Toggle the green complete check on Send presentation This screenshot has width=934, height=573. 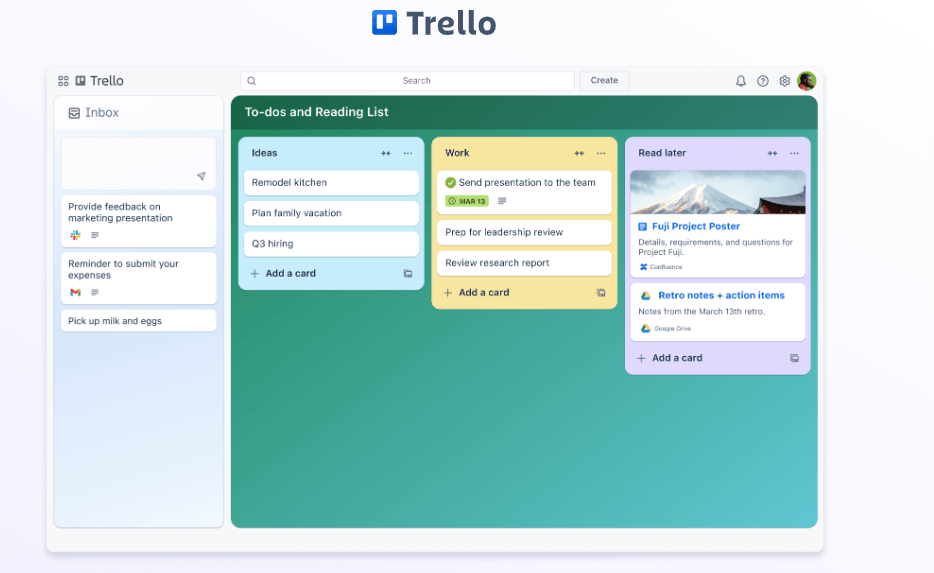(450, 183)
